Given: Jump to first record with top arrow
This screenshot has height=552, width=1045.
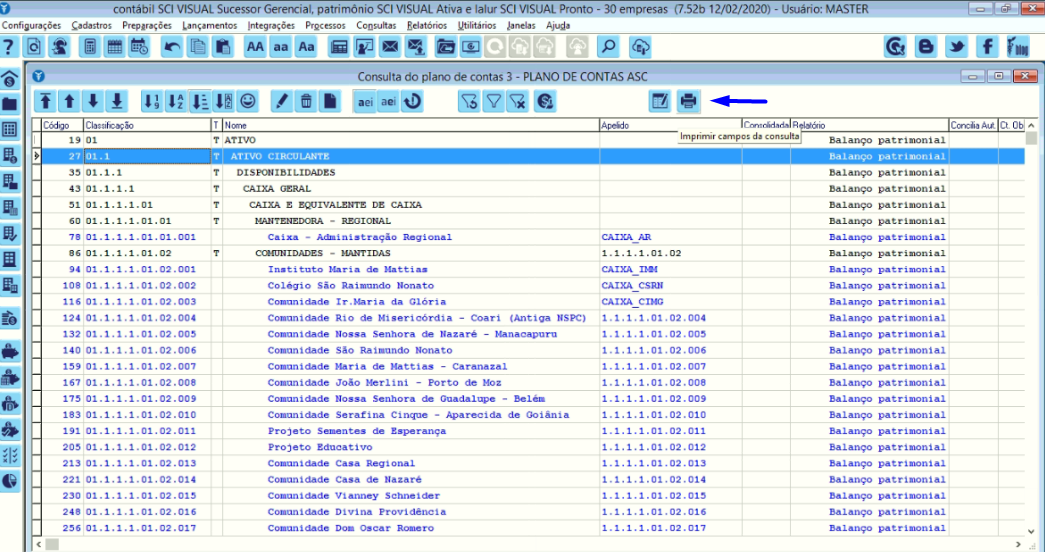Looking at the screenshot, I should (46, 100).
